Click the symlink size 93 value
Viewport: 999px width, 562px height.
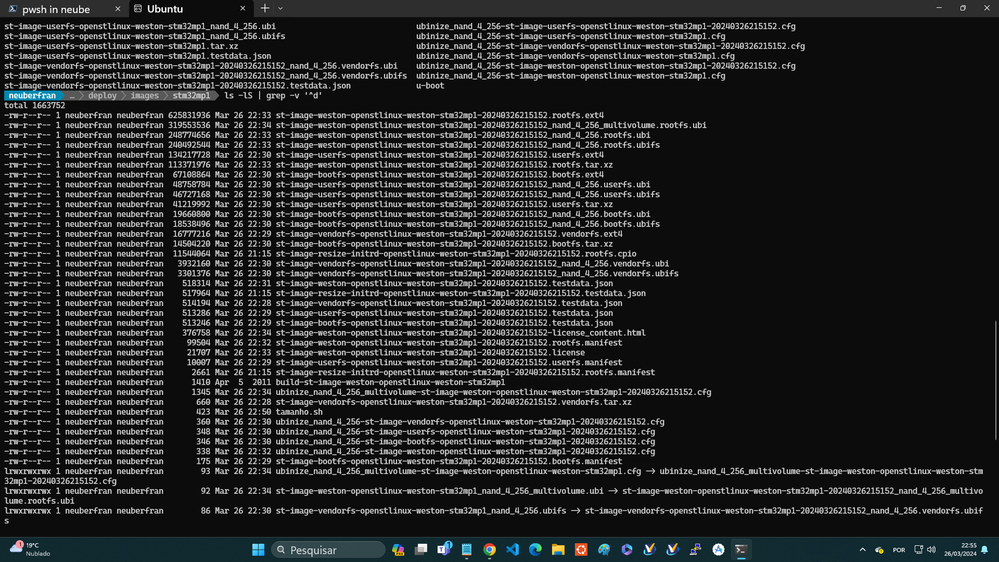tap(205, 472)
